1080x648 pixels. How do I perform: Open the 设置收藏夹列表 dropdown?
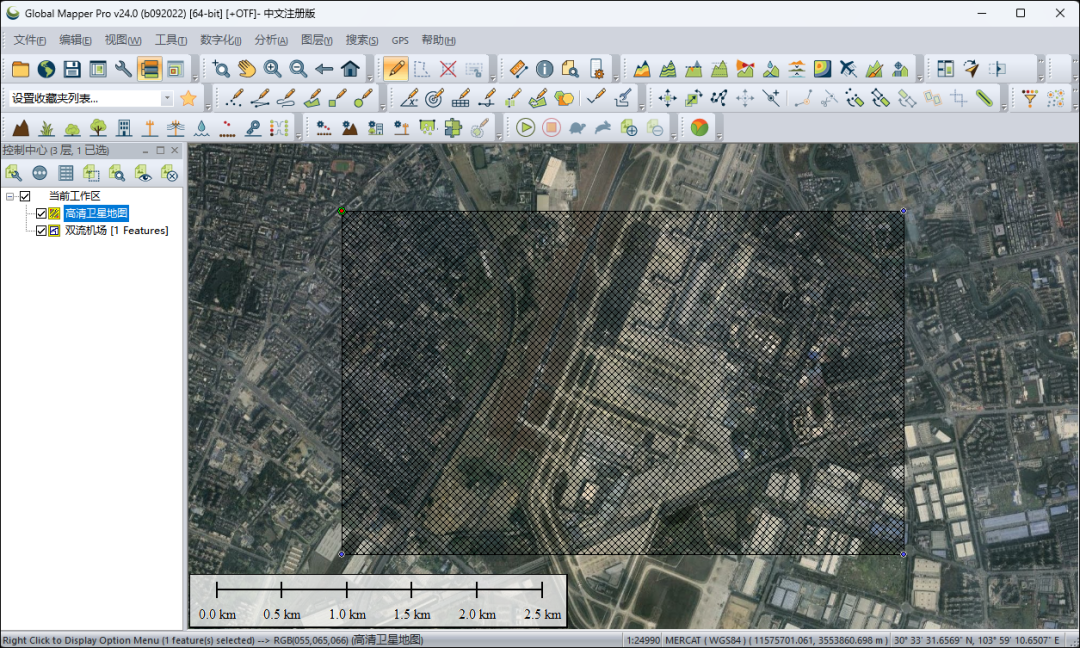coord(166,98)
